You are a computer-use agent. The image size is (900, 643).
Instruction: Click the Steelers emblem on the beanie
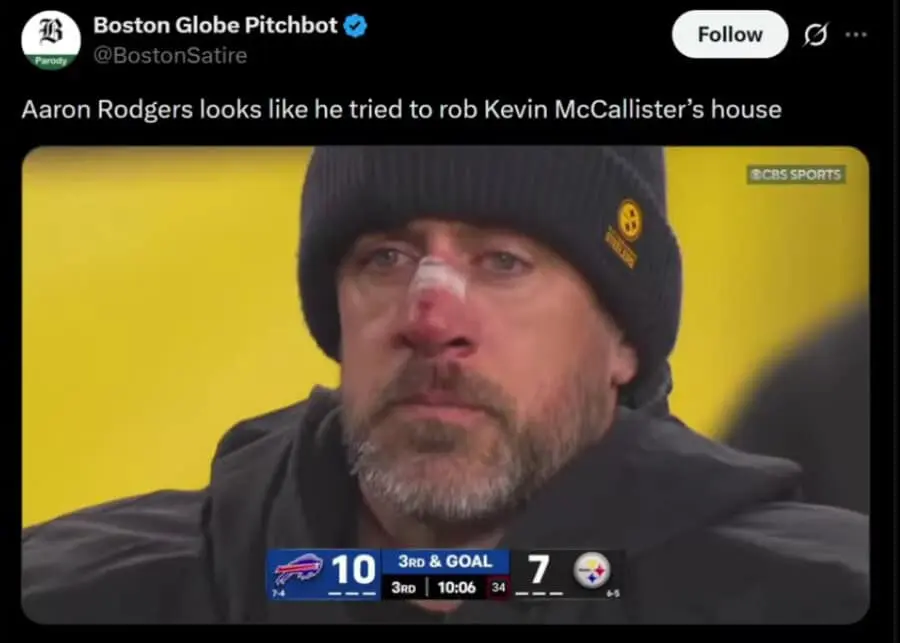(630, 218)
